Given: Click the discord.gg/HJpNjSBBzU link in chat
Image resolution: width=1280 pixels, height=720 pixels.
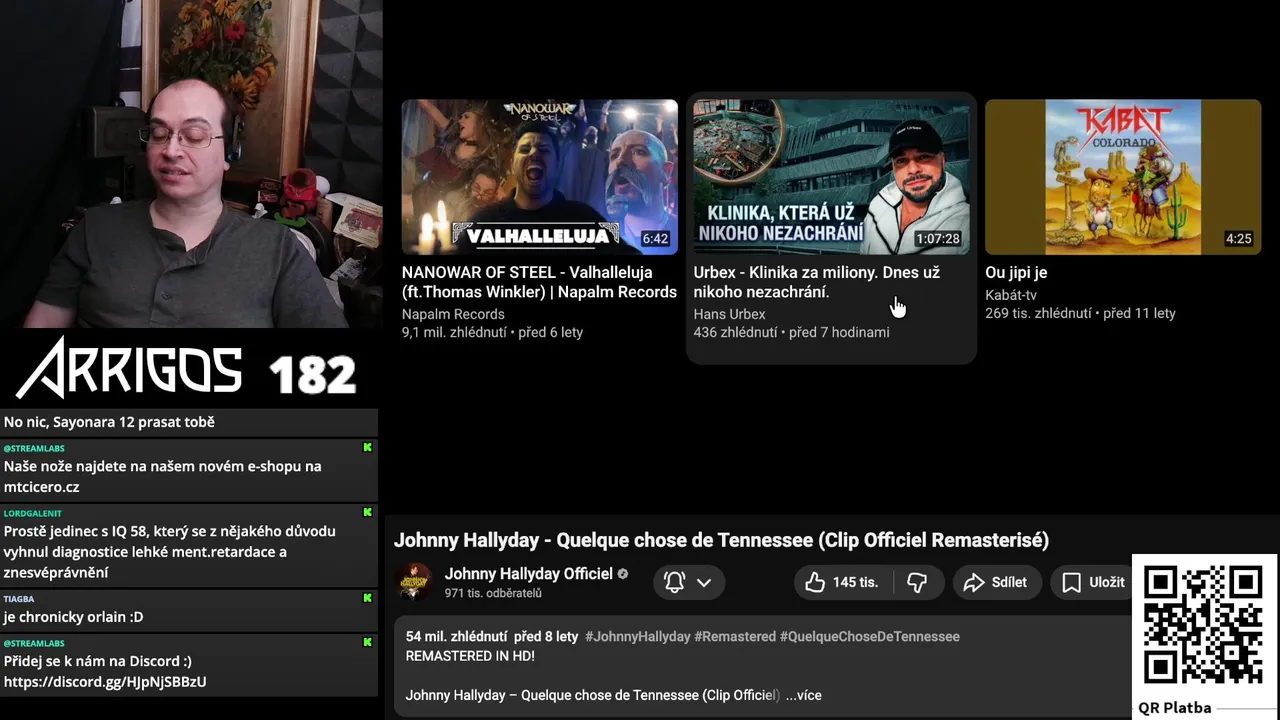Looking at the screenshot, I should tap(105, 682).
